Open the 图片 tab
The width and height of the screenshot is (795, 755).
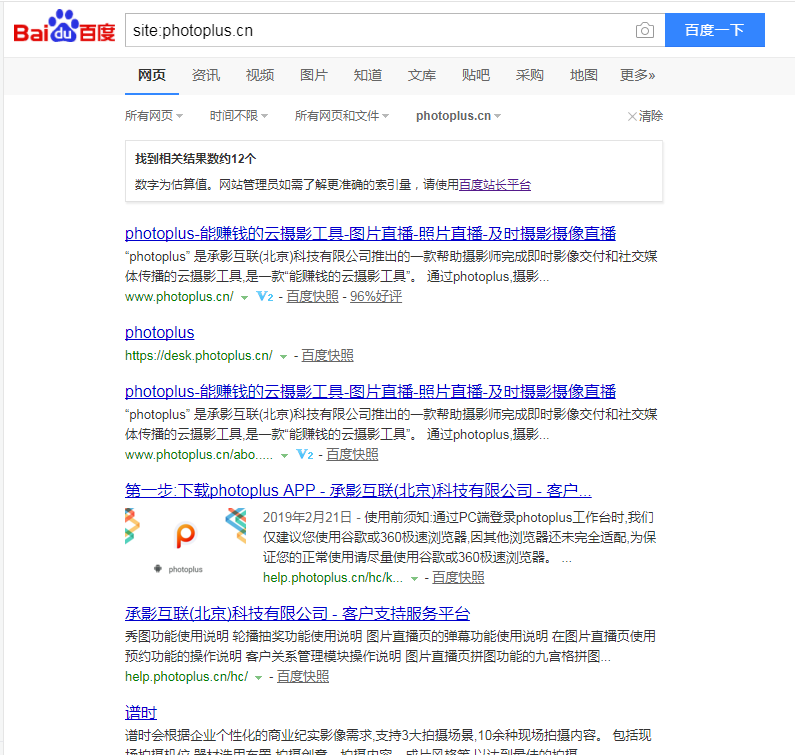tap(314, 75)
